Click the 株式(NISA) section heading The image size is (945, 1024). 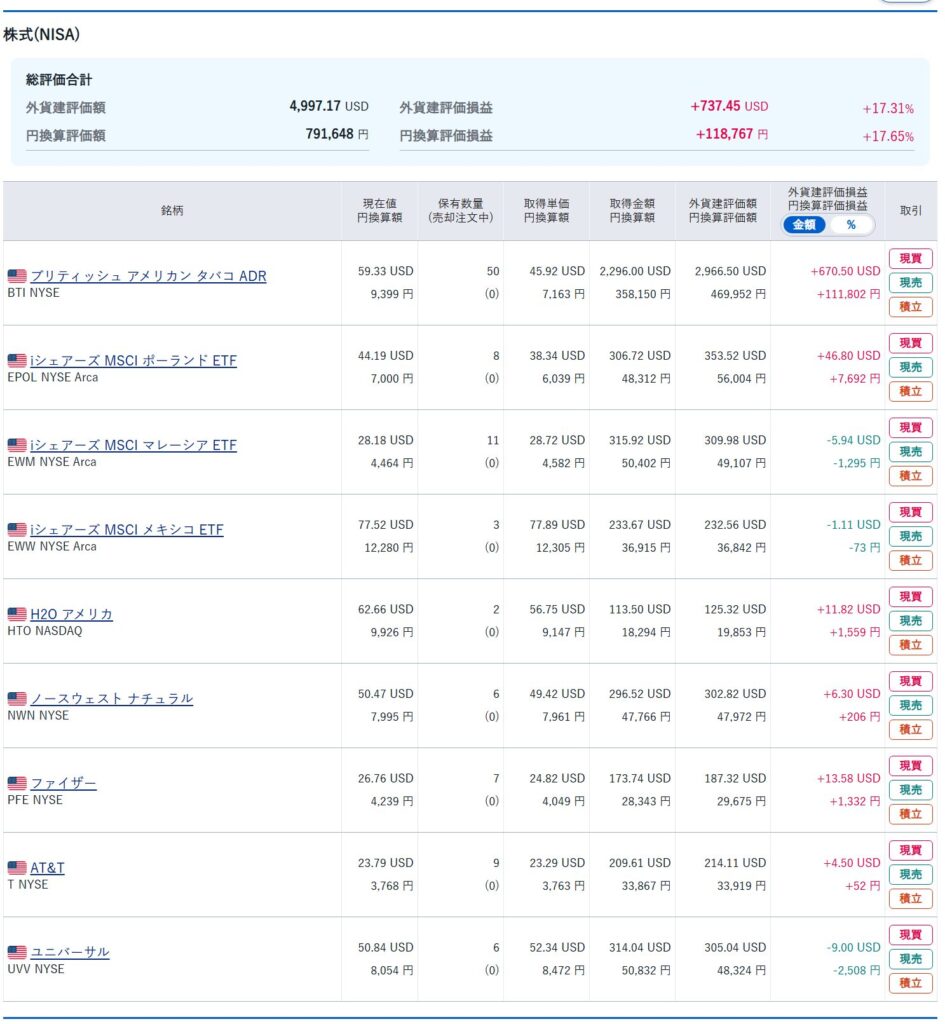coord(42,35)
